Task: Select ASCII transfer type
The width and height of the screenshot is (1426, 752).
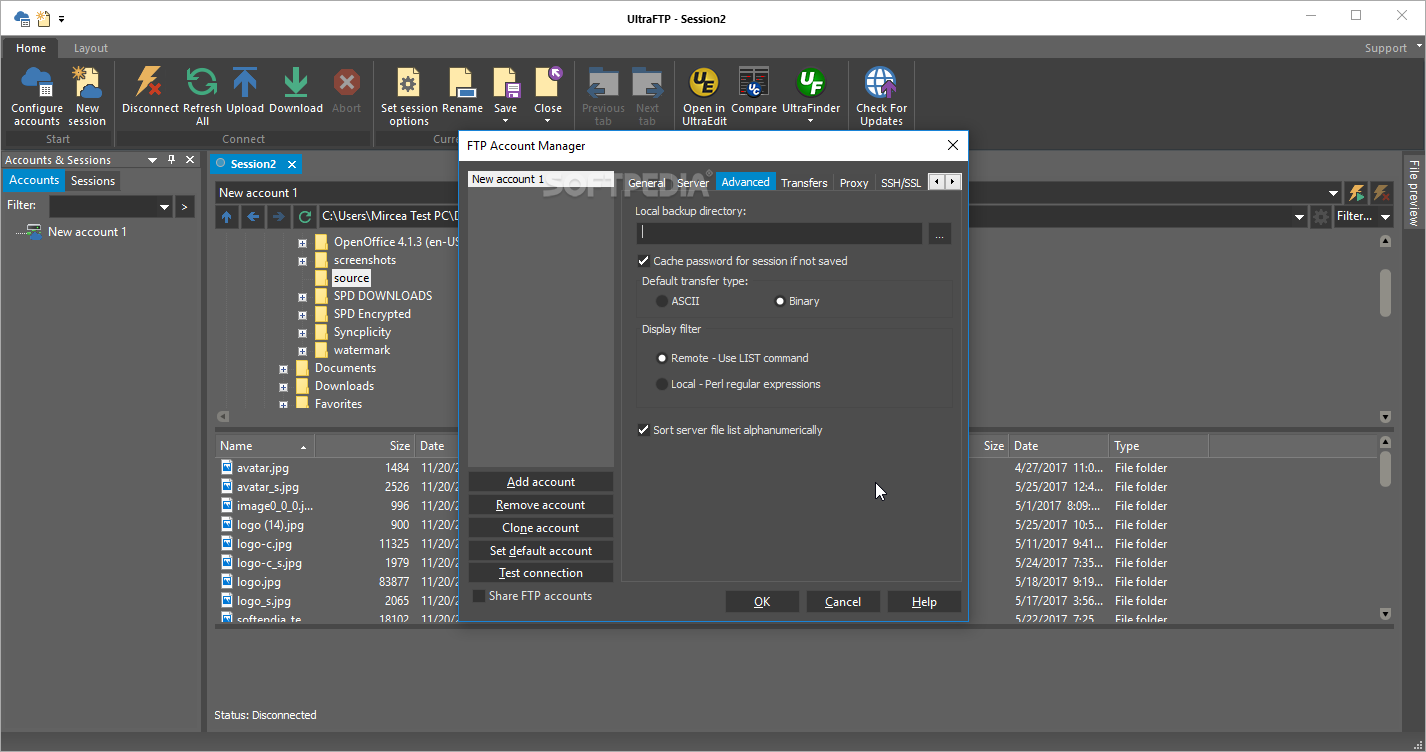Action: point(662,301)
